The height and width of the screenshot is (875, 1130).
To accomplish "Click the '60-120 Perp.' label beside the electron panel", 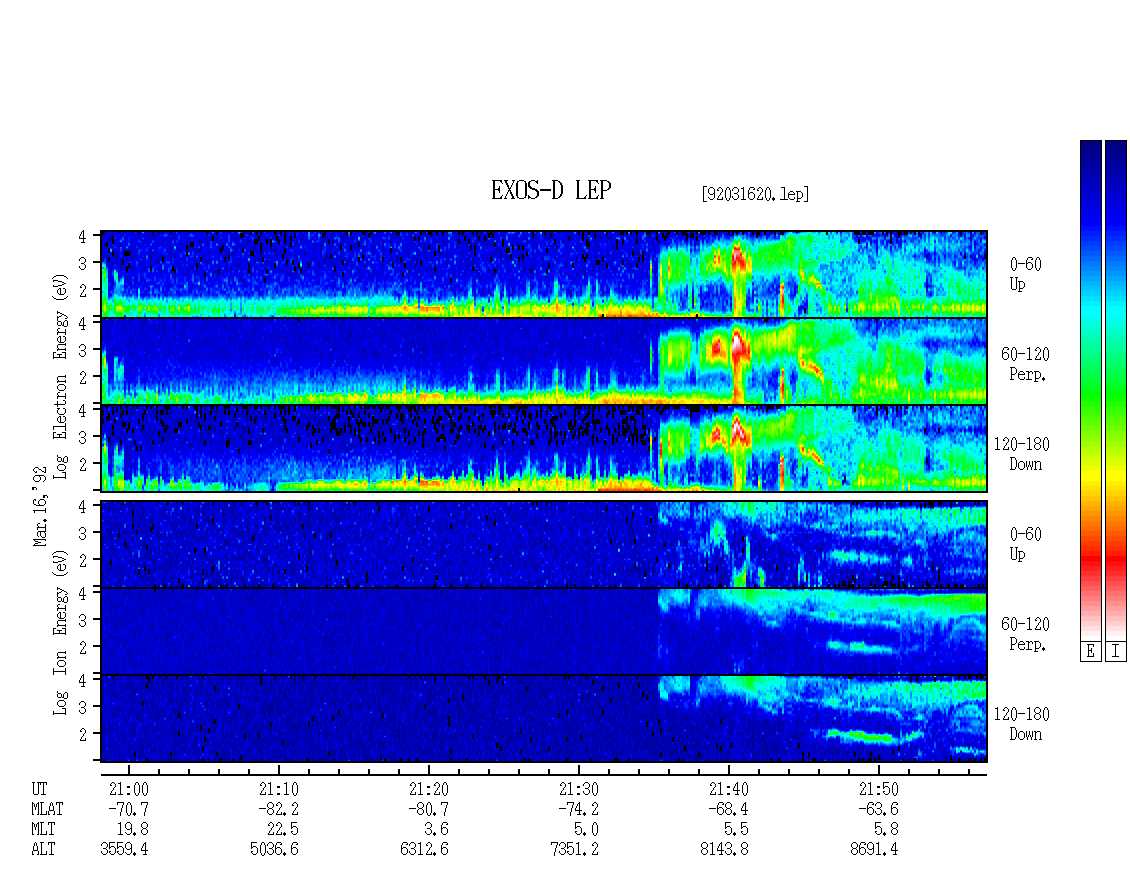I will click(x=1025, y=364).
